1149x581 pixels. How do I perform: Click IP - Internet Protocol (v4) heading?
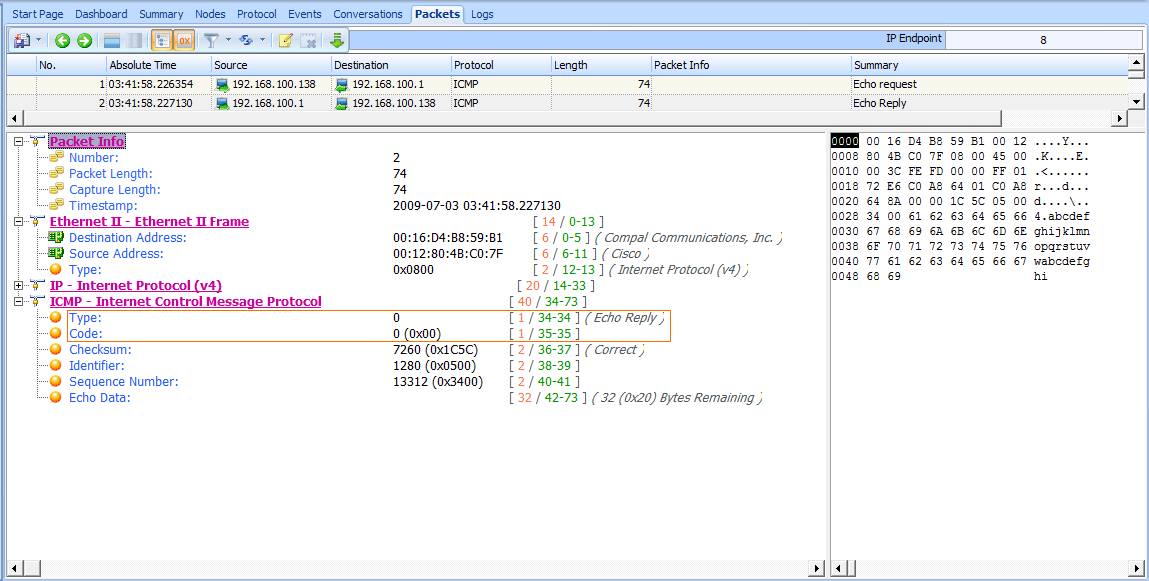(136, 286)
